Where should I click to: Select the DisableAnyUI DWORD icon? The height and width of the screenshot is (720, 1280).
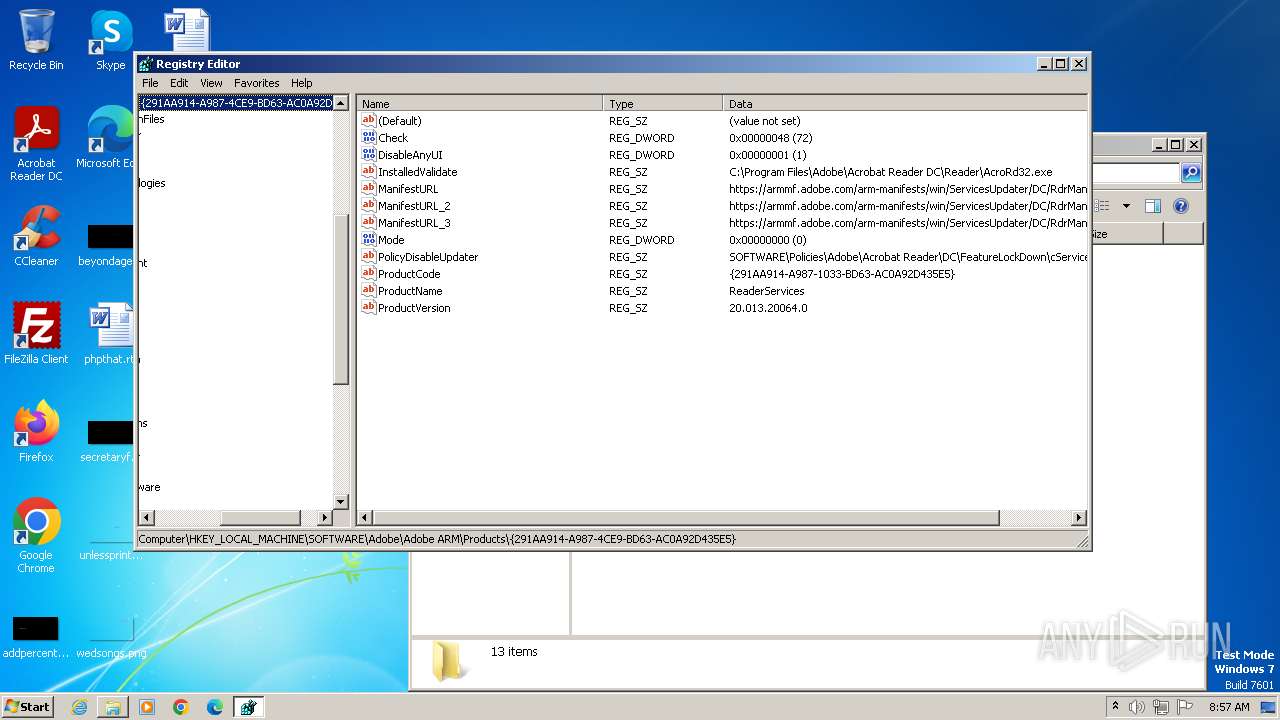pyautogui.click(x=368, y=155)
